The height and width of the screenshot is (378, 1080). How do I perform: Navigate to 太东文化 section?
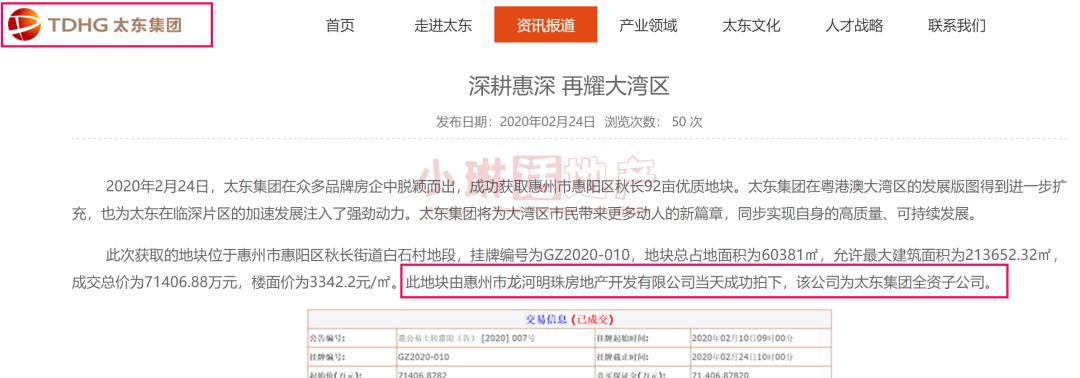(751, 25)
